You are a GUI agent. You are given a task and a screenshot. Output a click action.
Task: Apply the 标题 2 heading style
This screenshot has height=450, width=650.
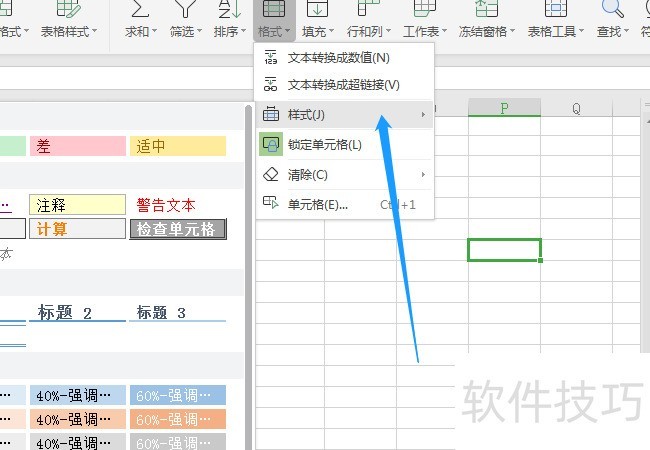click(78, 312)
